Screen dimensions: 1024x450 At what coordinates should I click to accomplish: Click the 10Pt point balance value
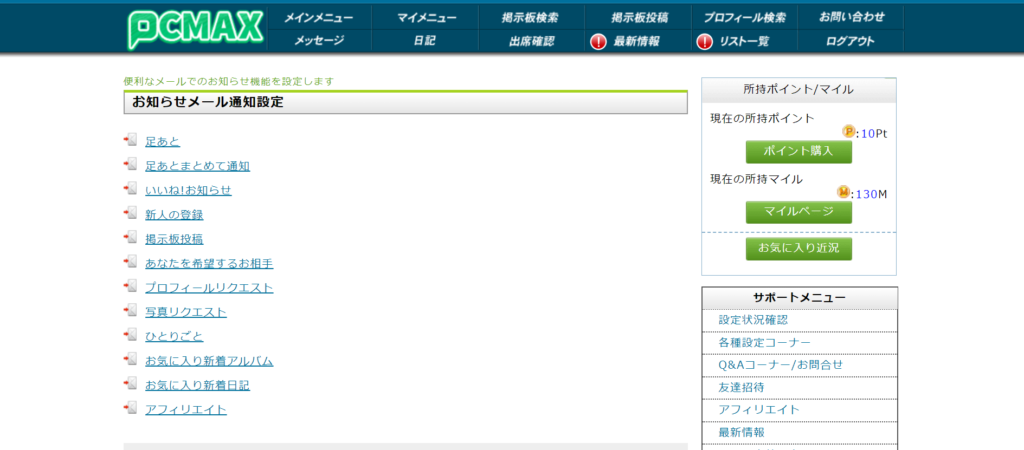(x=874, y=133)
